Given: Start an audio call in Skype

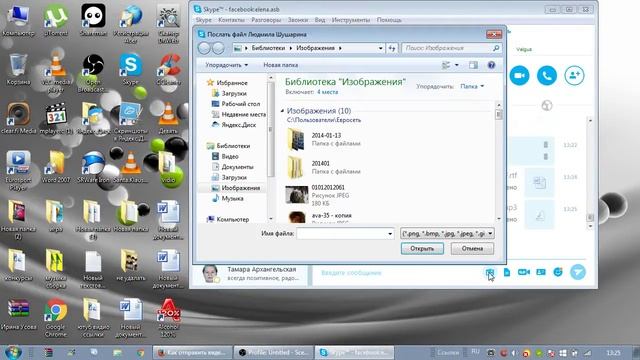Looking at the screenshot, I should click(x=547, y=76).
